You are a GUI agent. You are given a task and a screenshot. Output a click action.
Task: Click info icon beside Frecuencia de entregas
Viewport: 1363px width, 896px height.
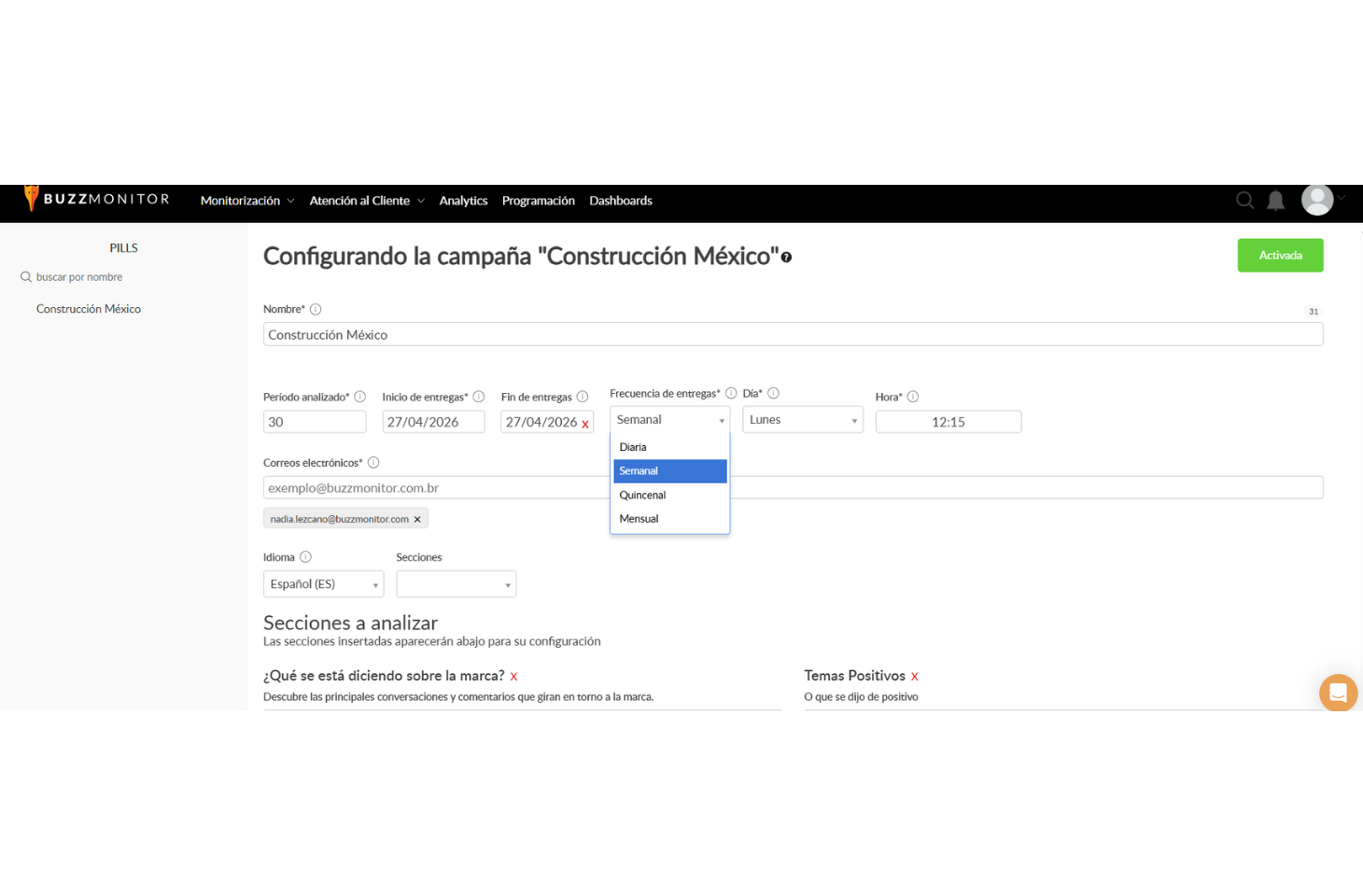(x=731, y=393)
